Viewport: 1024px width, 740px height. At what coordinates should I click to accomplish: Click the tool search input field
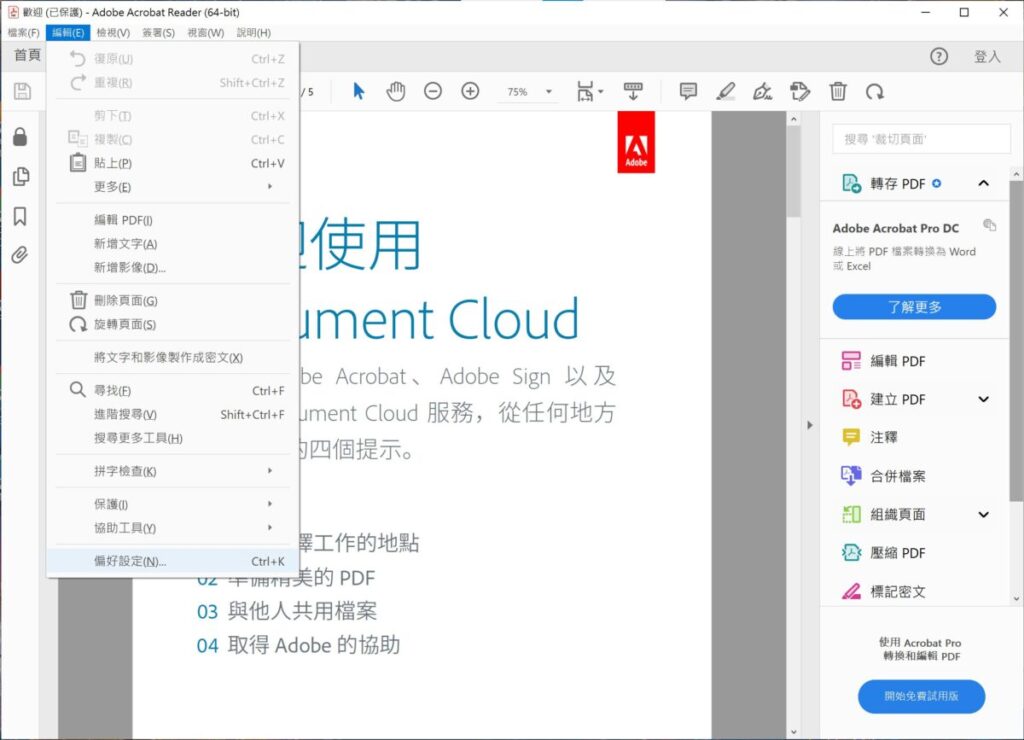921,139
